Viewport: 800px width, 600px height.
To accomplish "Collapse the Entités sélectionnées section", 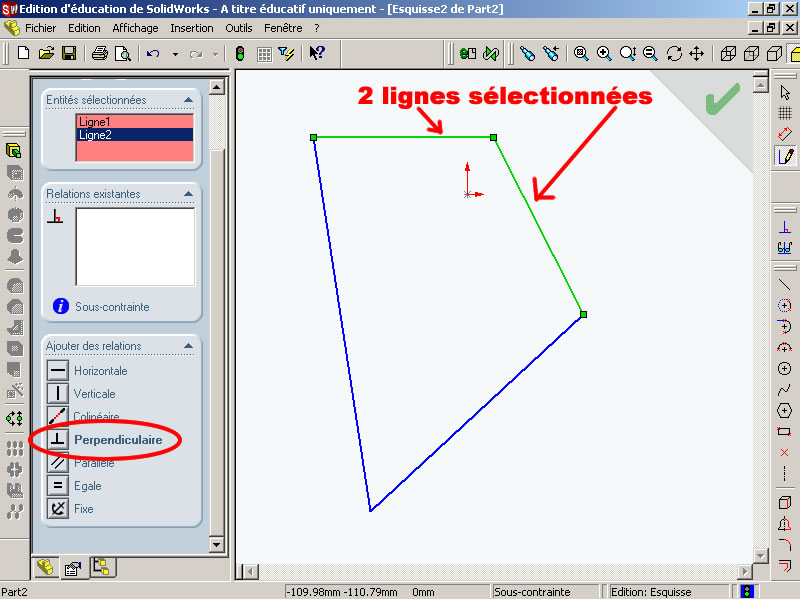I will coord(188,100).
